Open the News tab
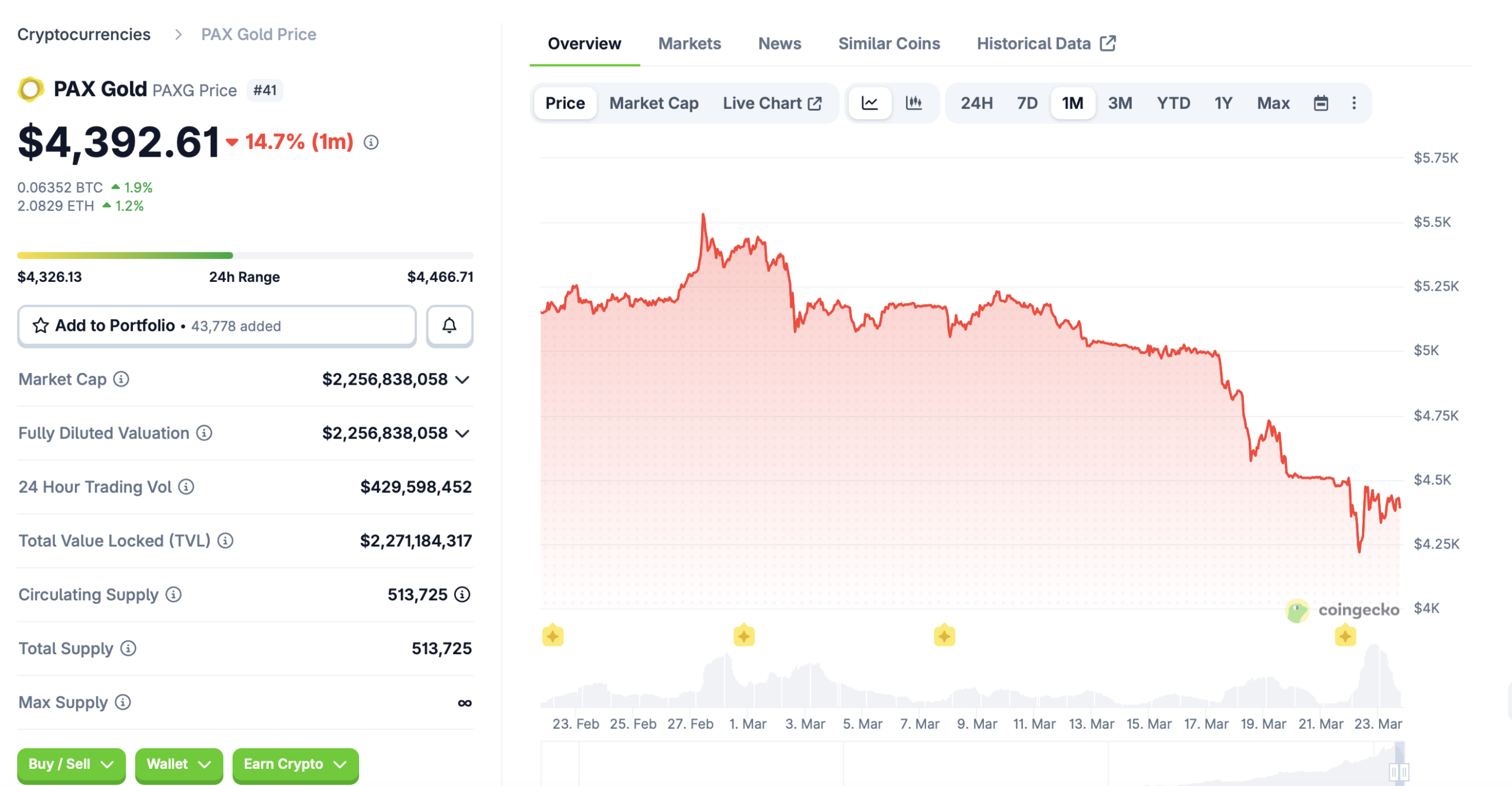This screenshot has width=1512, height=786. 779,43
